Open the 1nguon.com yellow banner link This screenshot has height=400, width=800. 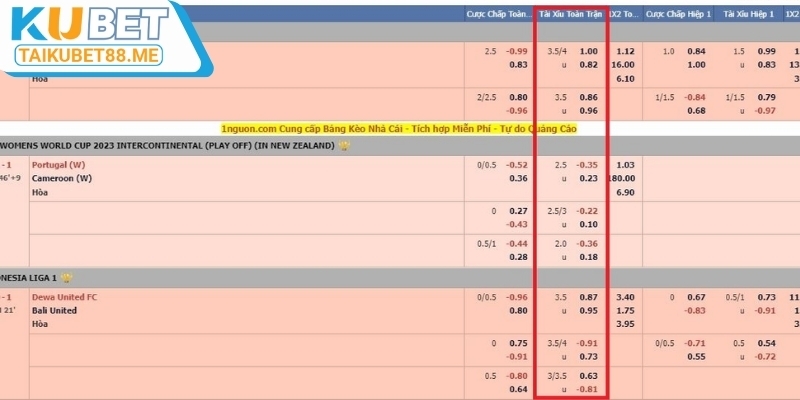[x=399, y=128]
